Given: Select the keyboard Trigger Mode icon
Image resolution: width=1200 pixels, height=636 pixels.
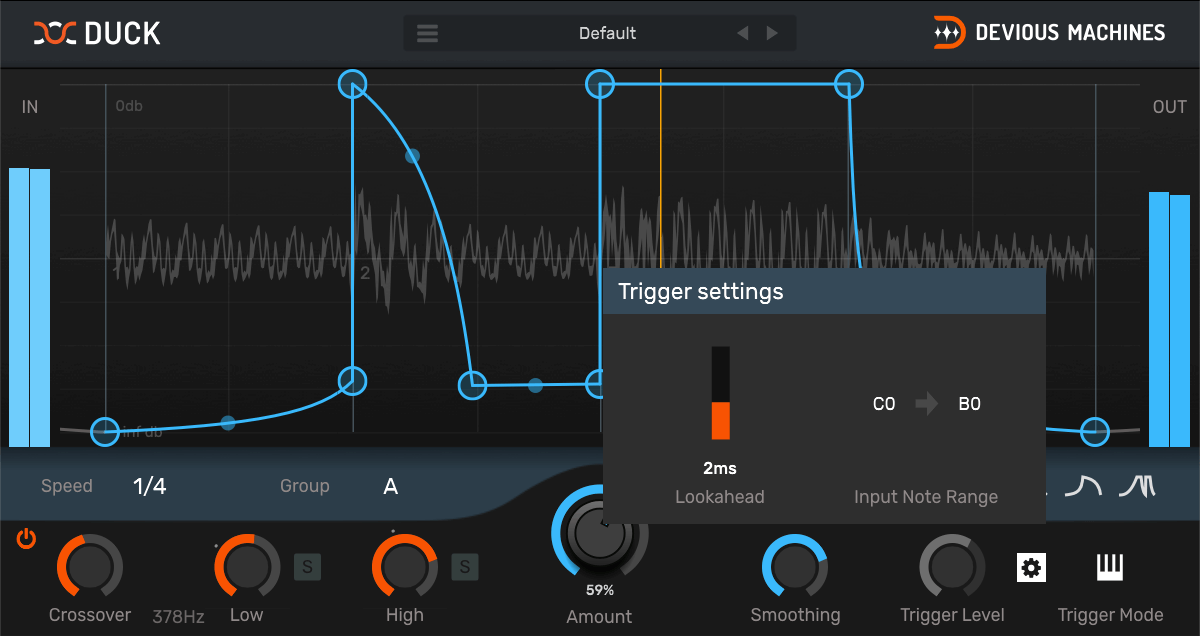Looking at the screenshot, I should [1110, 567].
